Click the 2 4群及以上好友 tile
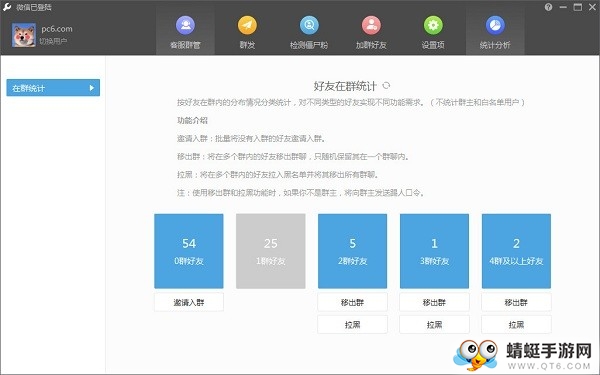The height and width of the screenshot is (375, 600). pos(516,251)
